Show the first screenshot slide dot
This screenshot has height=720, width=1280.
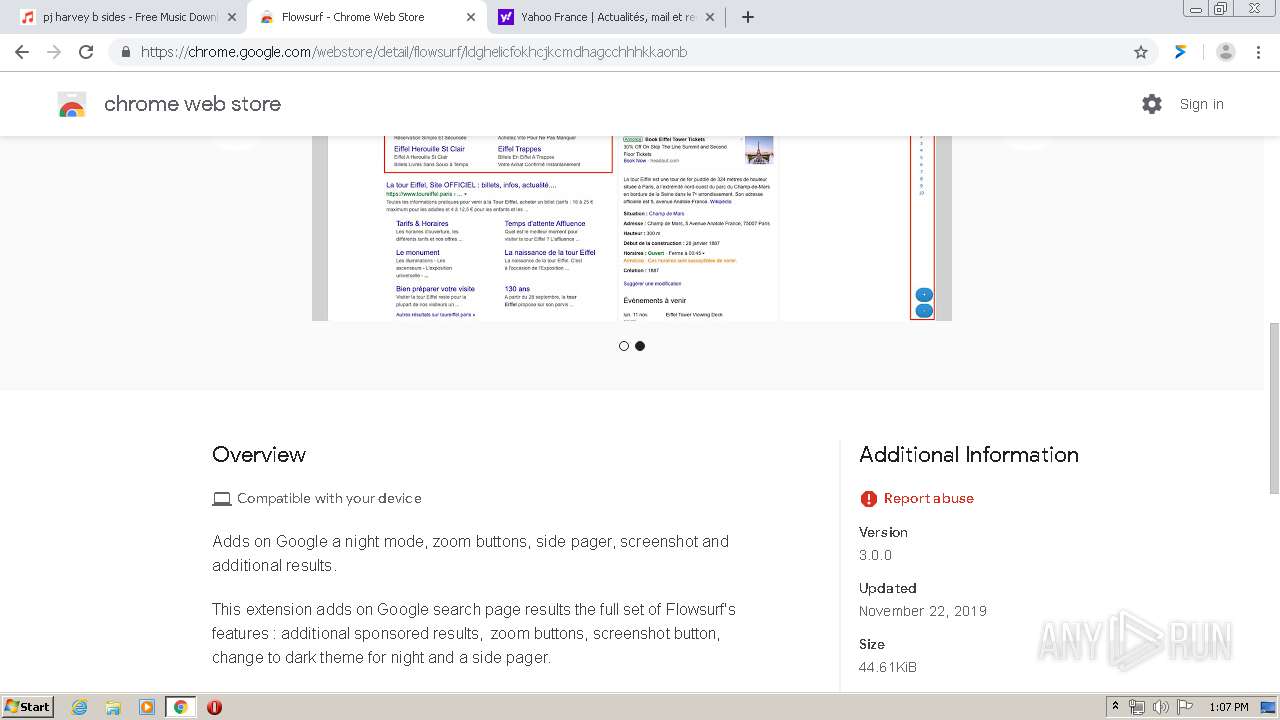click(624, 346)
